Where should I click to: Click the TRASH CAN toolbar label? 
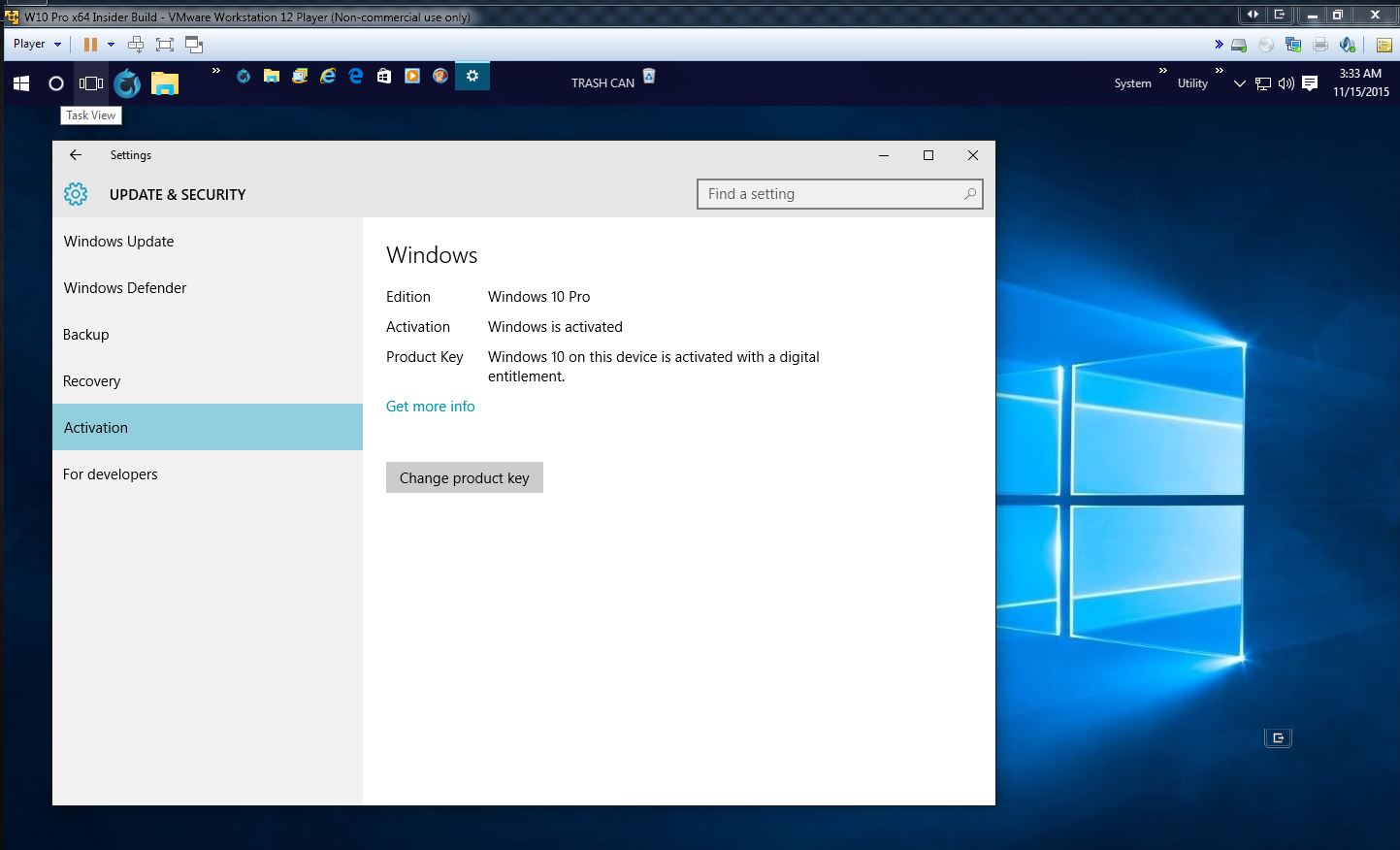[x=602, y=83]
